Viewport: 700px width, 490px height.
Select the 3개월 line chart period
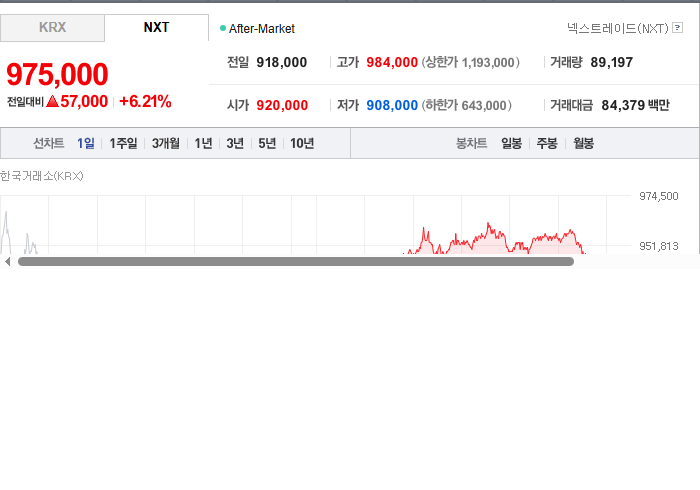point(166,143)
